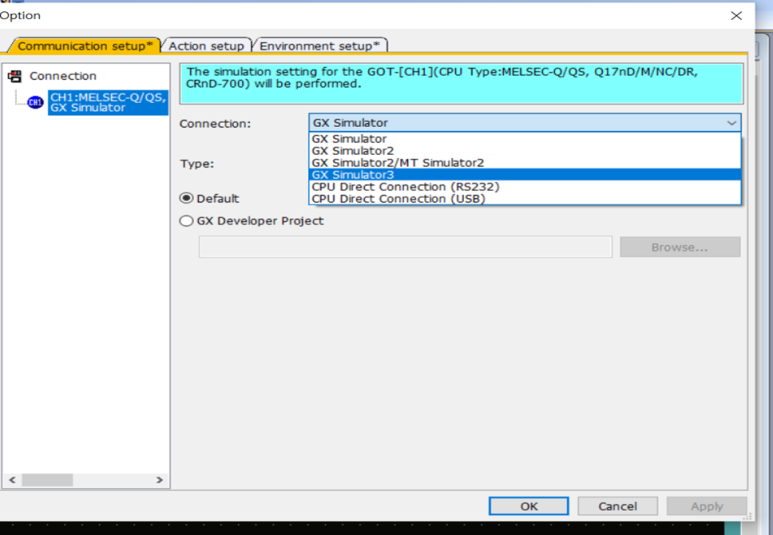Select the Connection tree root icon
The height and width of the screenshot is (535, 773).
(x=15, y=76)
